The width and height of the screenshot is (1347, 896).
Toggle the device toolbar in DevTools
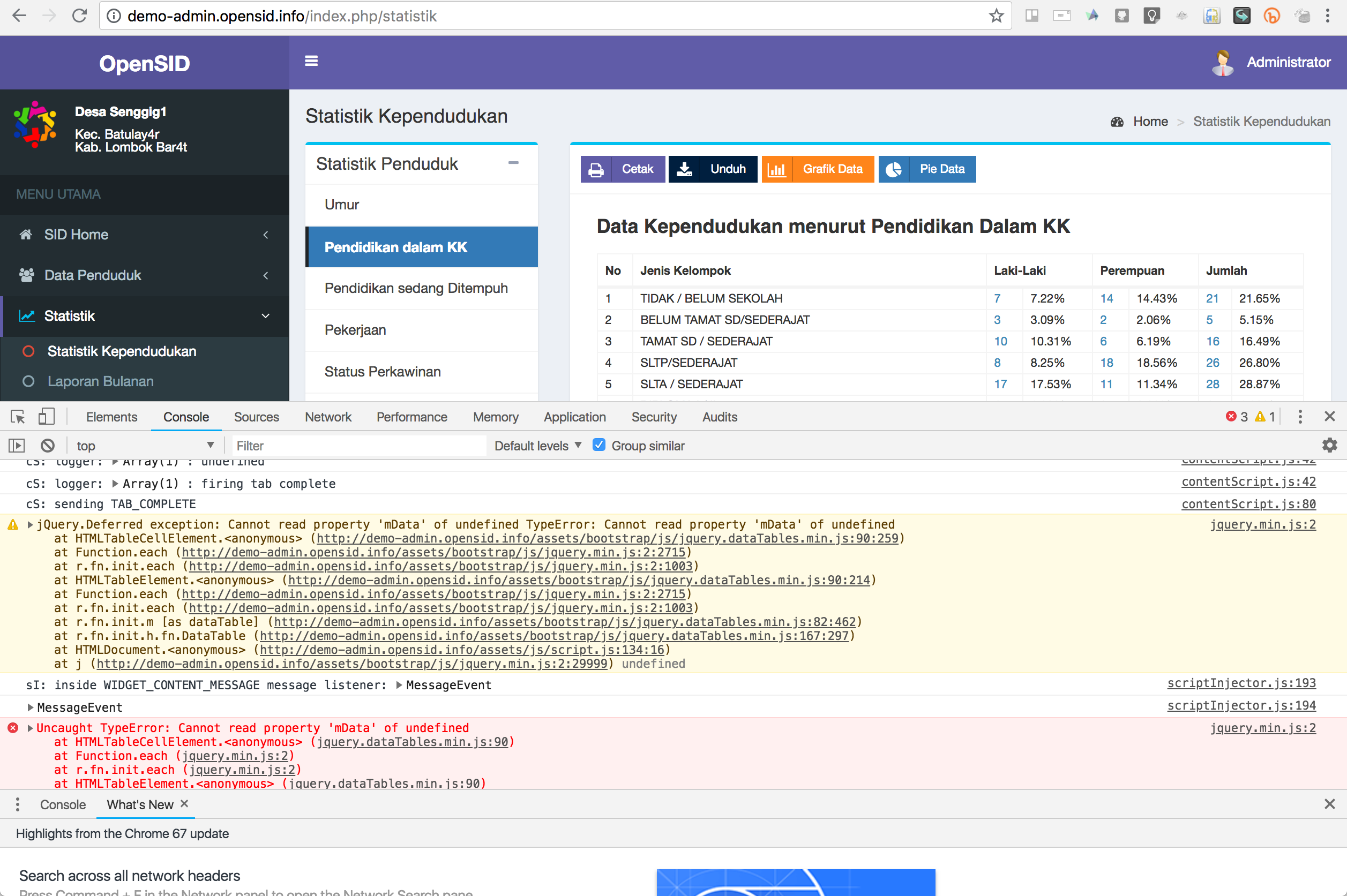tap(46, 417)
